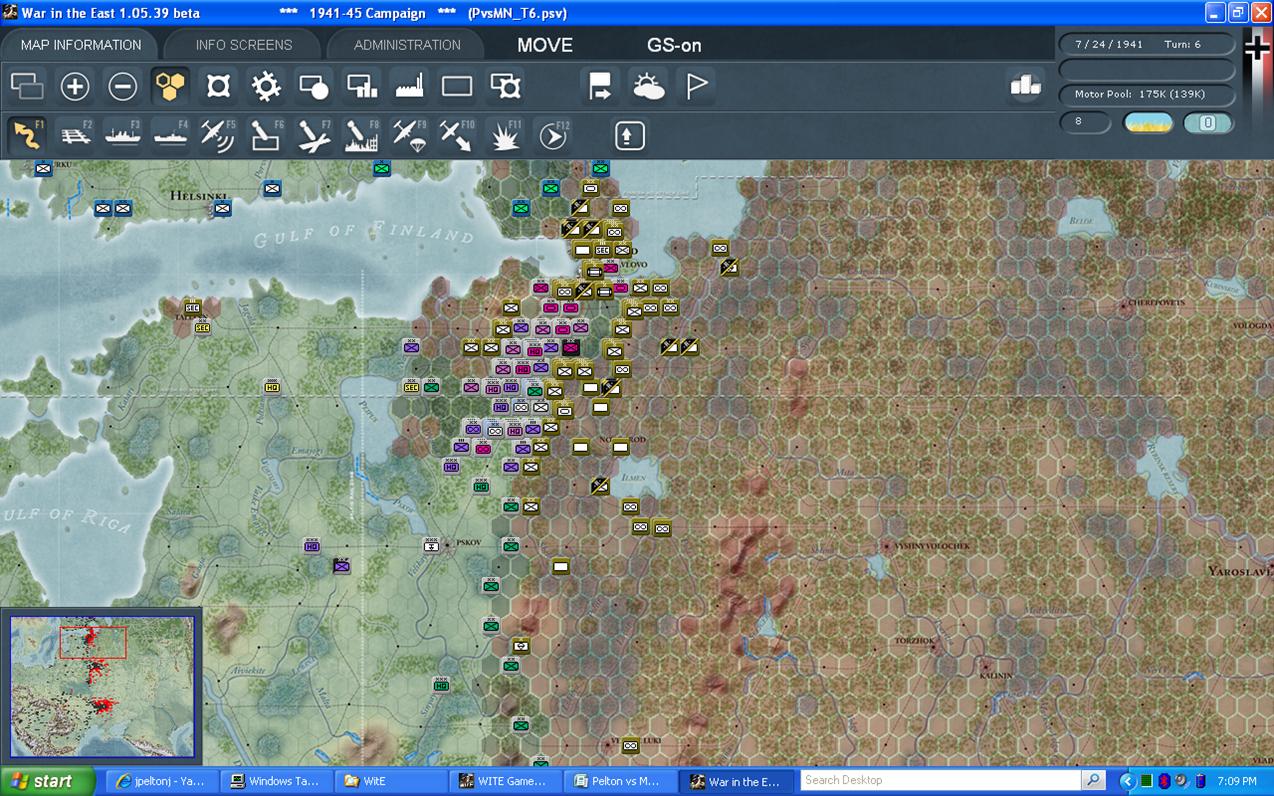Viewport: 1274px width, 796px height.
Task: Click the date and turn display bar
Action: tap(1147, 45)
